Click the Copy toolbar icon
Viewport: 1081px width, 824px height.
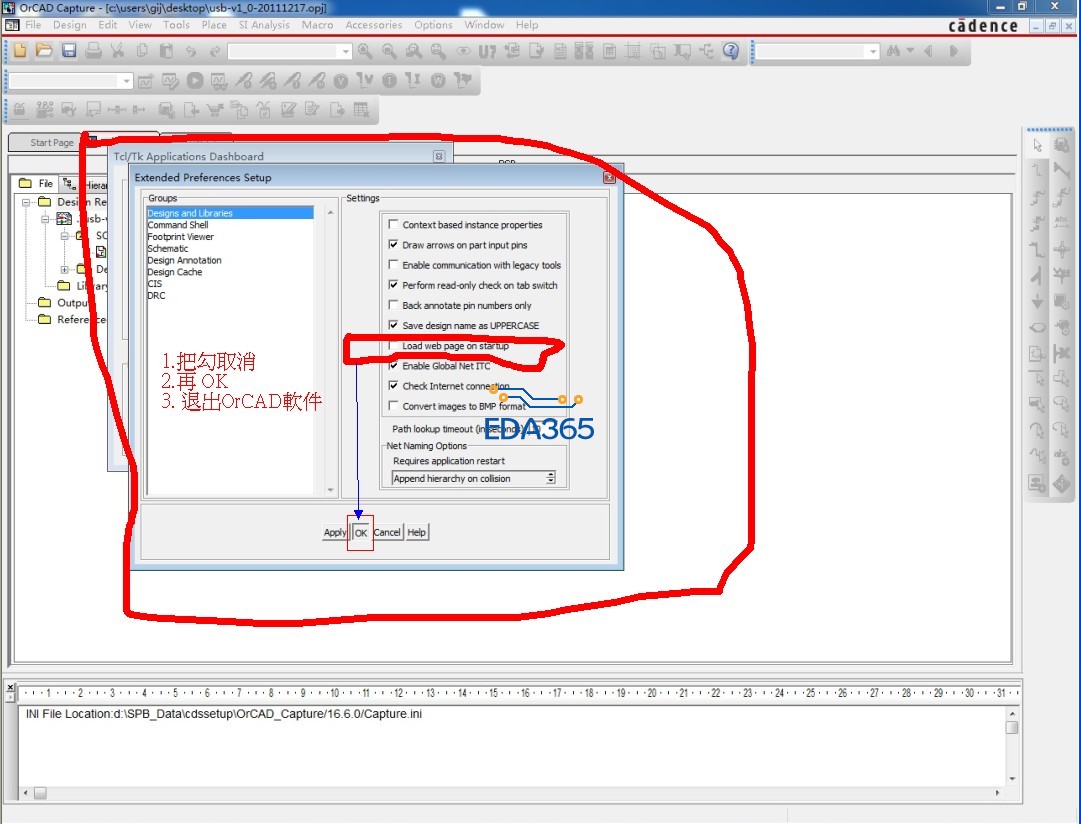(142, 50)
